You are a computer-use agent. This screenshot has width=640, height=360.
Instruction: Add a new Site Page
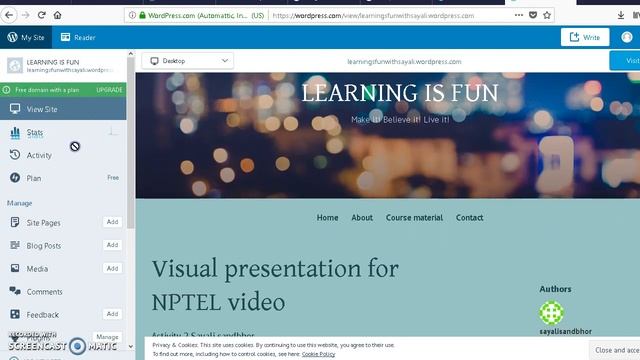tap(112, 222)
